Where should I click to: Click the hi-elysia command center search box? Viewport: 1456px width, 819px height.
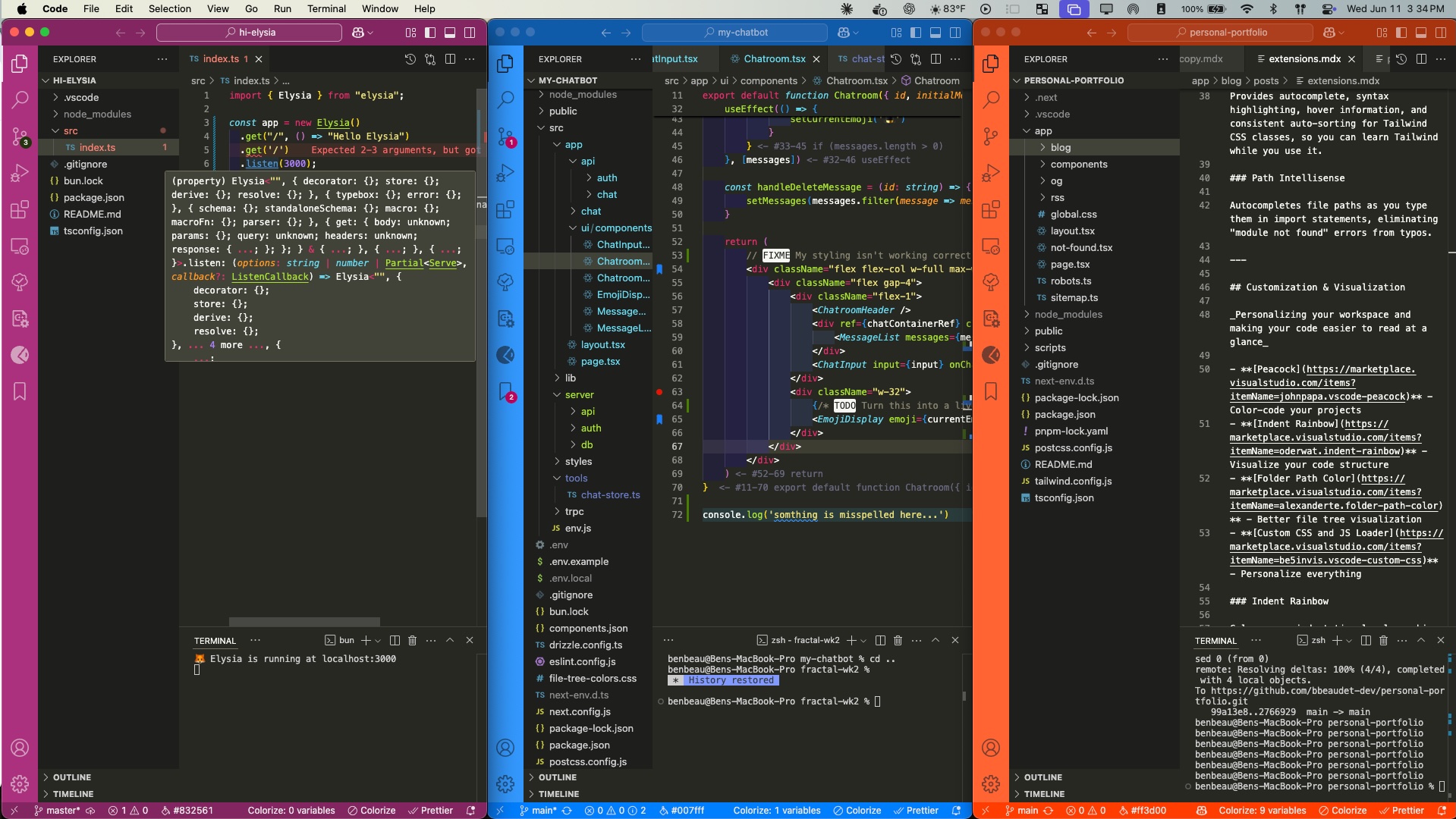(x=250, y=33)
